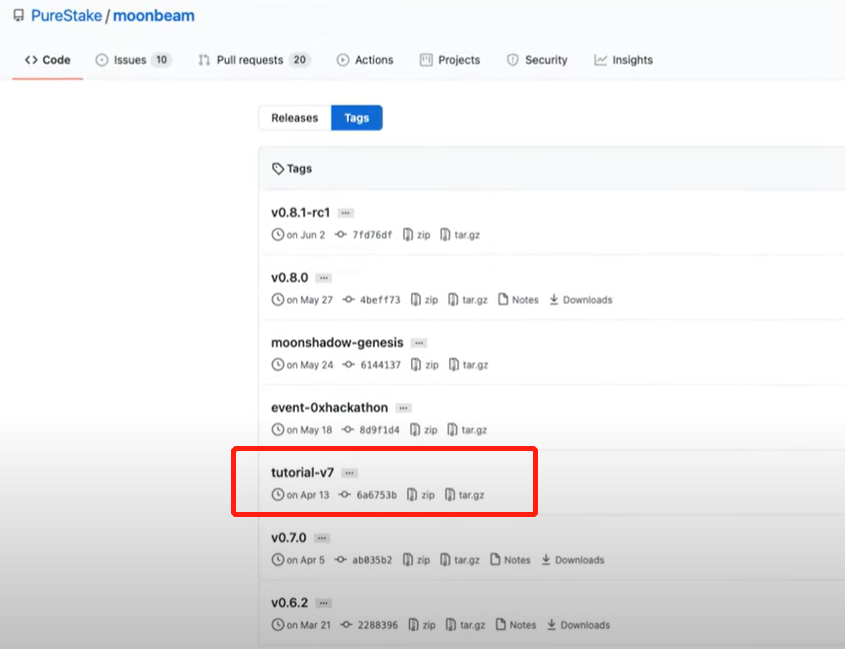
Task: Click the 'on Mar 21' date text
Action: pyautogui.click(x=308, y=625)
